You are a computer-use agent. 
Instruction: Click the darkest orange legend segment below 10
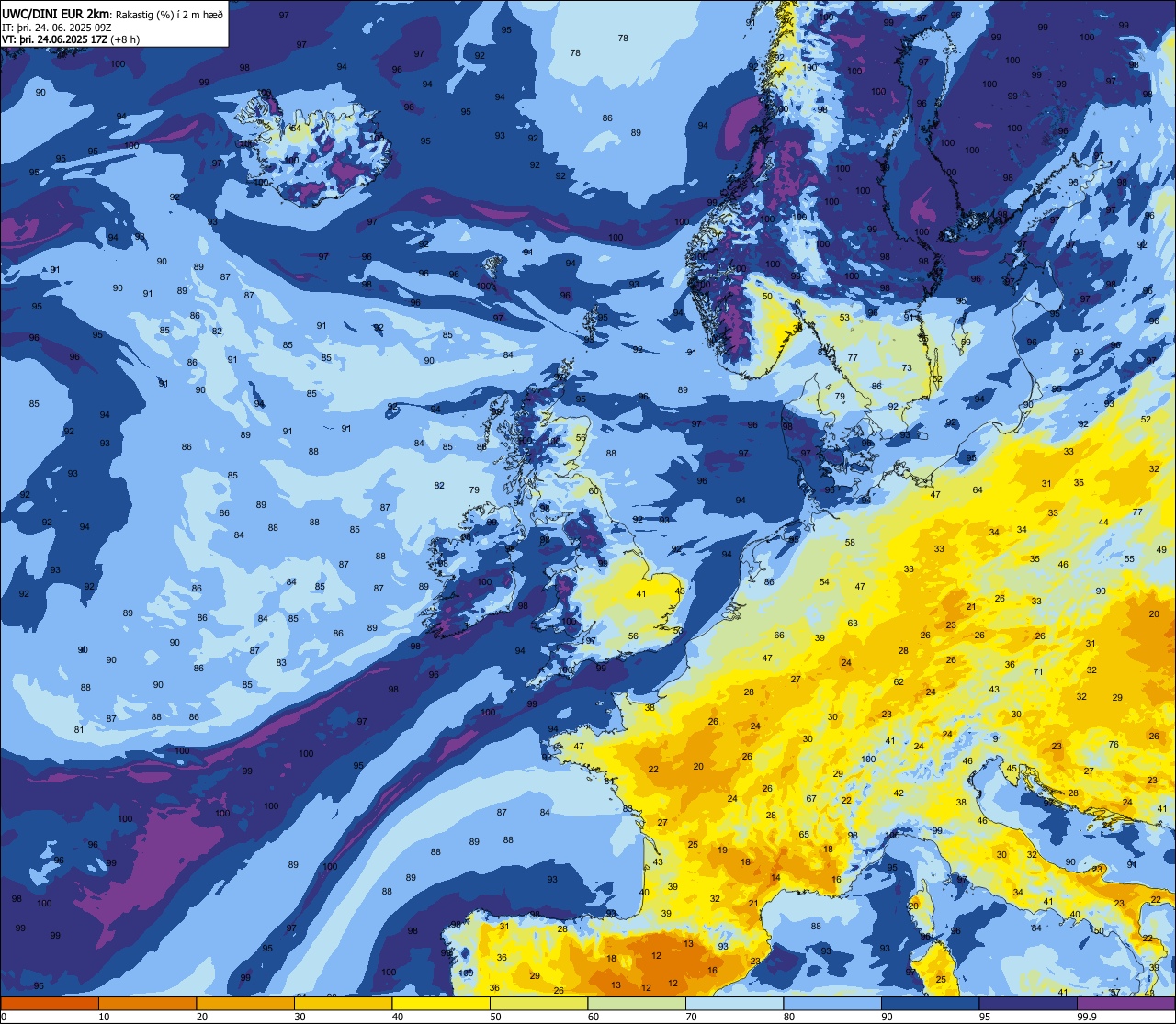point(50,1004)
